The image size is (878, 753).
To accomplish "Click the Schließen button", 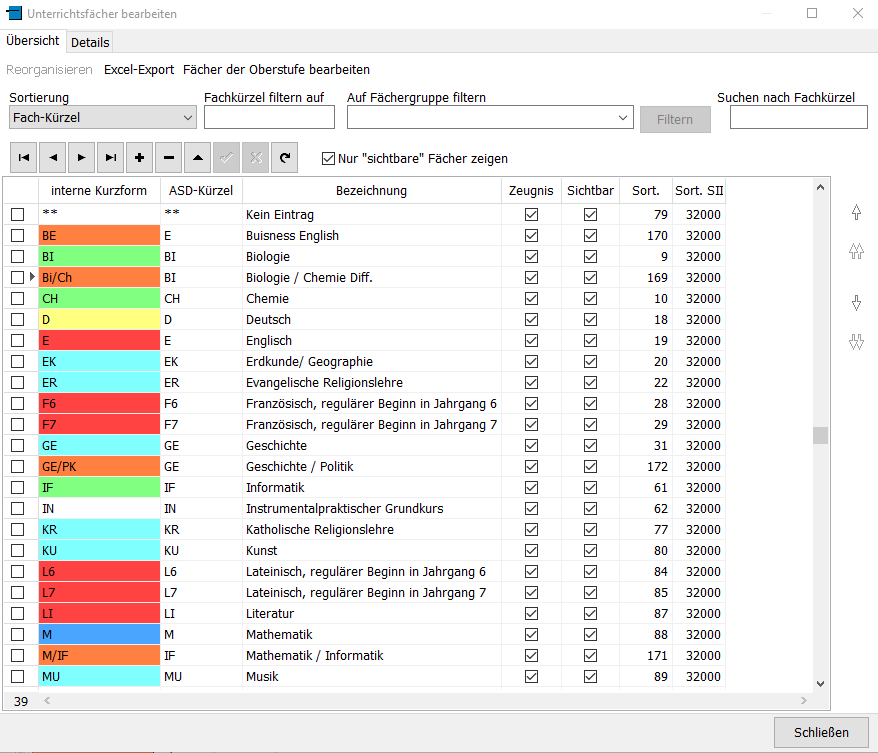I will [821, 732].
